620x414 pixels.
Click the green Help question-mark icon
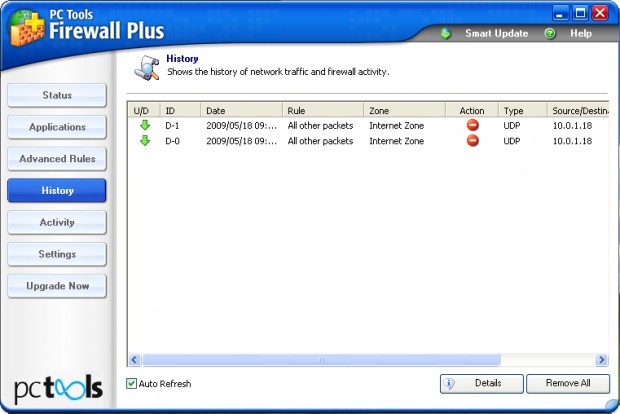pyautogui.click(x=550, y=34)
